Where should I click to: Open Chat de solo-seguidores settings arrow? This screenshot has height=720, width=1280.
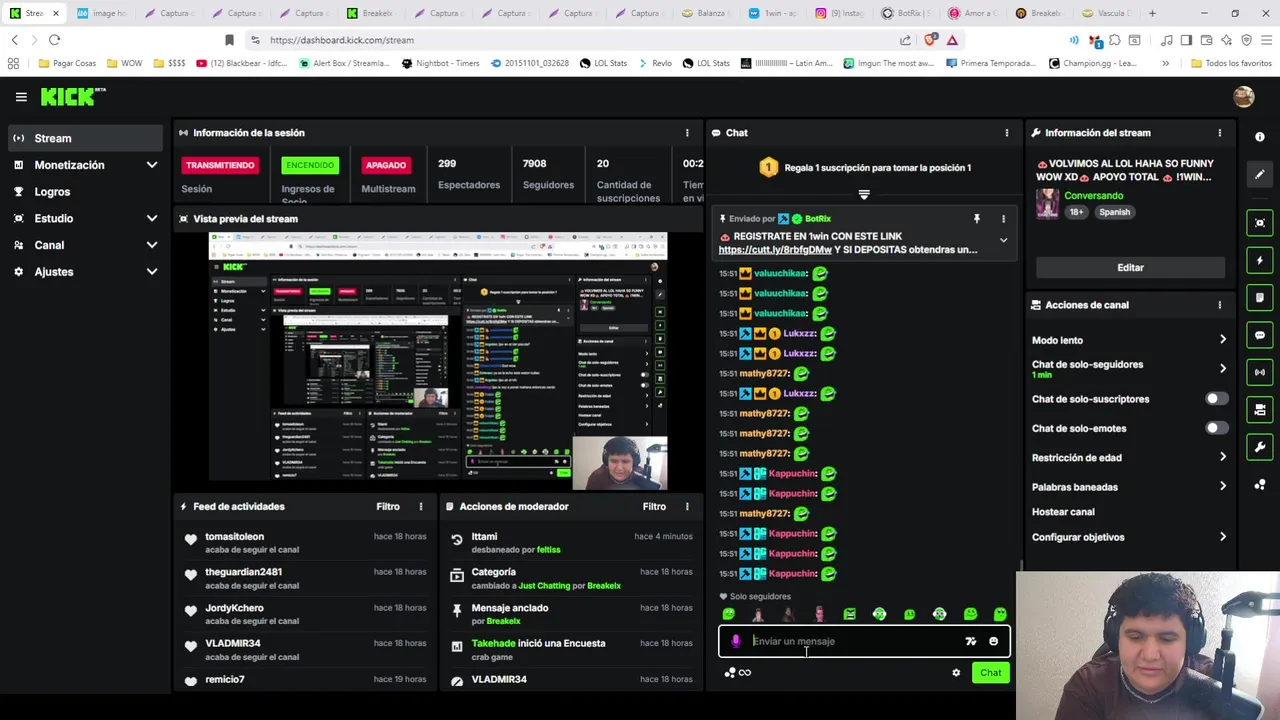tap(1222, 369)
